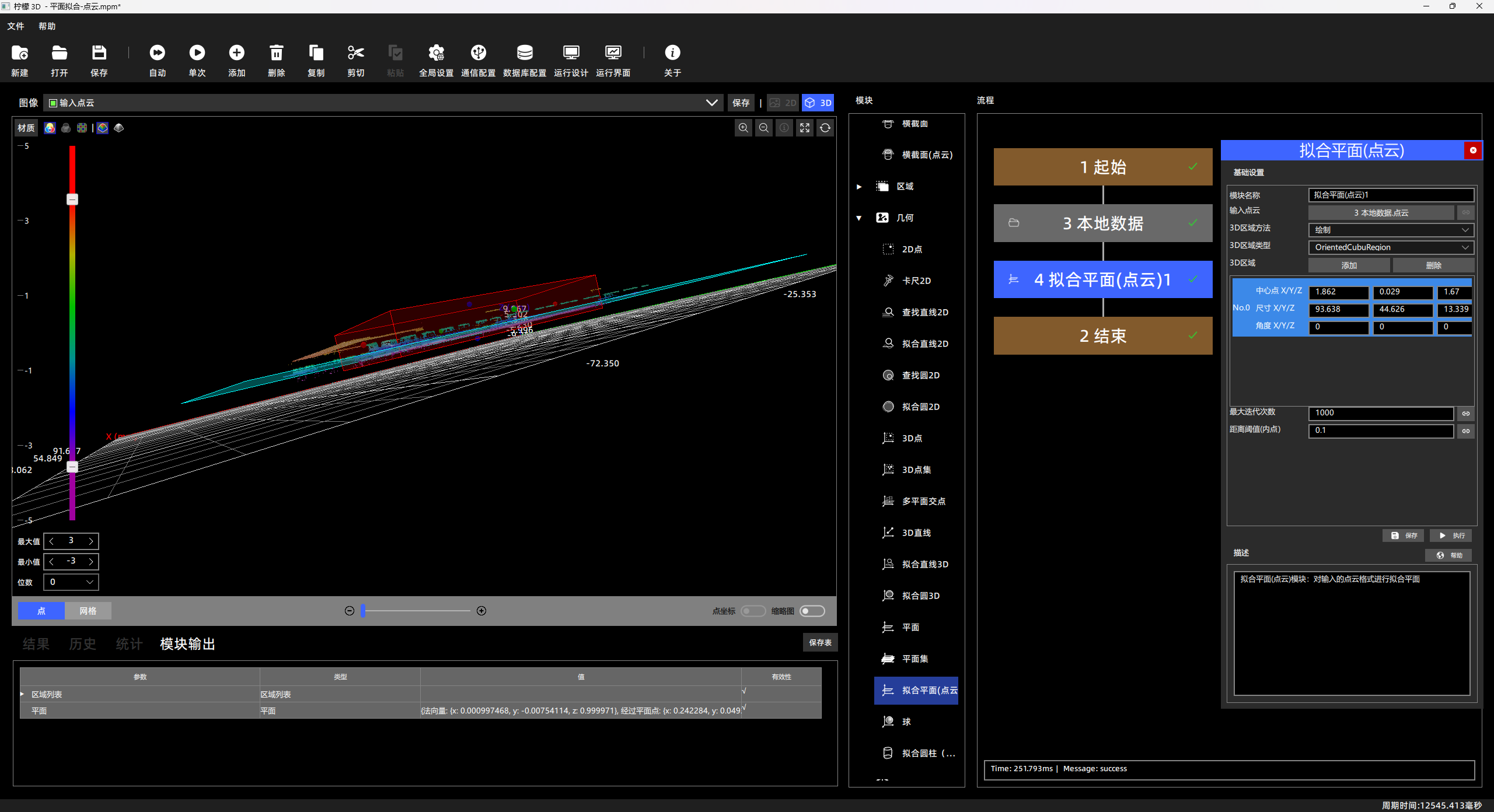Switch viewer to 3D mode
Viewport: 1494px width, 812px height.
click(818, 103)
